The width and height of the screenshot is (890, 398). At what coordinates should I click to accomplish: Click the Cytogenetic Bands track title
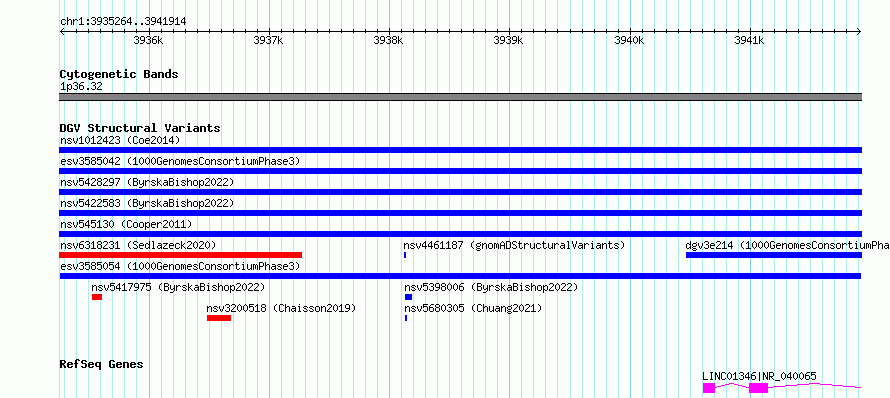(x=119, y=74)
